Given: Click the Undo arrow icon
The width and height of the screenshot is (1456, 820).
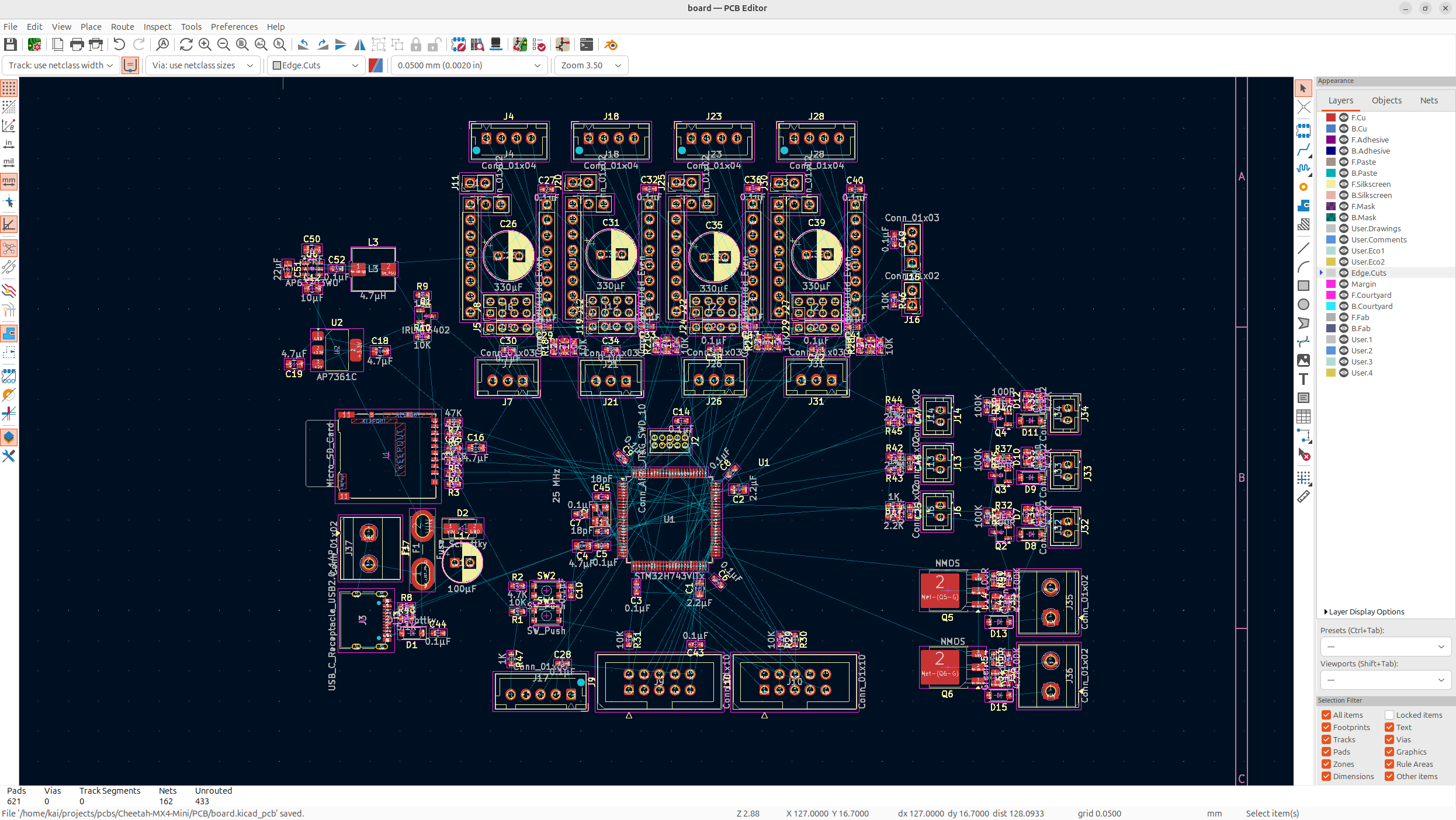Looking at the screenshot, I should click(x=119, y=44).
